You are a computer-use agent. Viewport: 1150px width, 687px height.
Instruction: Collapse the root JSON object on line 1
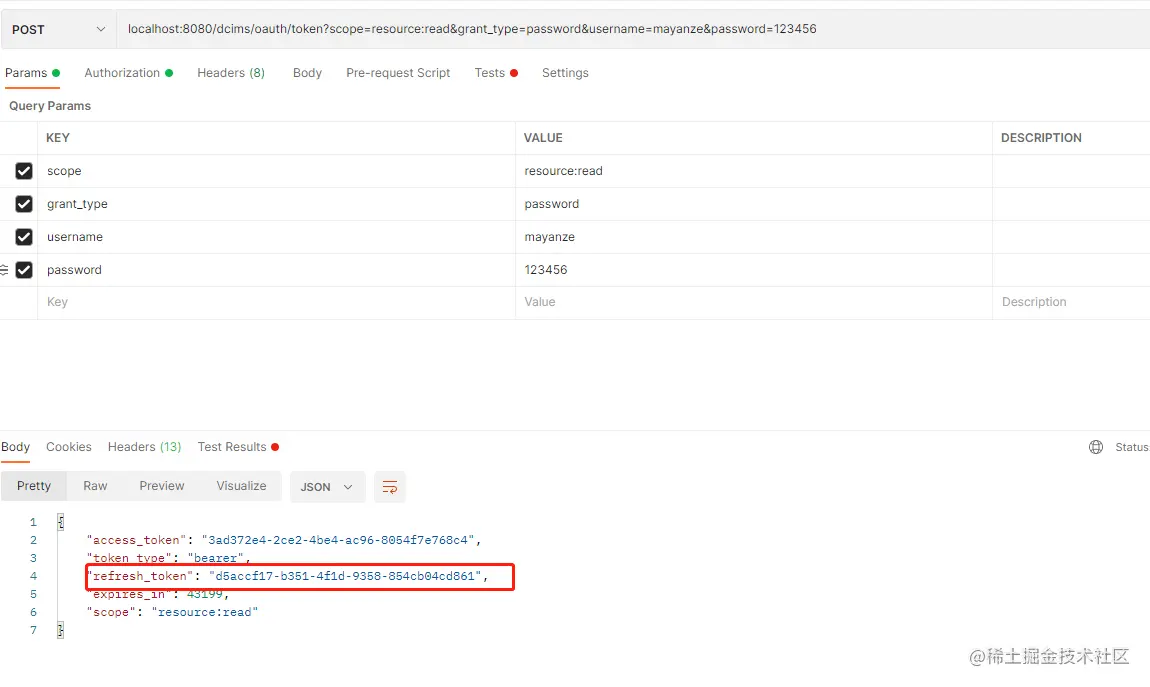(x=58, y=521)
